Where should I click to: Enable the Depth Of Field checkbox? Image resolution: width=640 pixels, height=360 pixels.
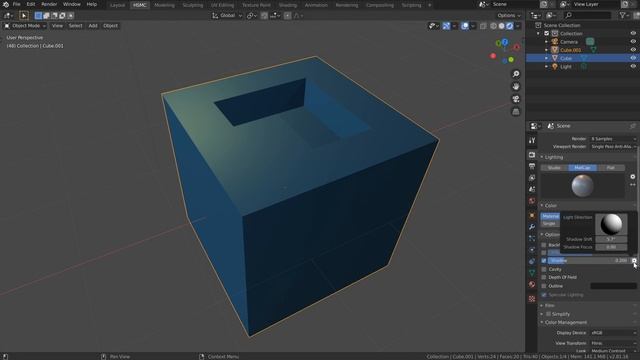[x=544, y=278]
